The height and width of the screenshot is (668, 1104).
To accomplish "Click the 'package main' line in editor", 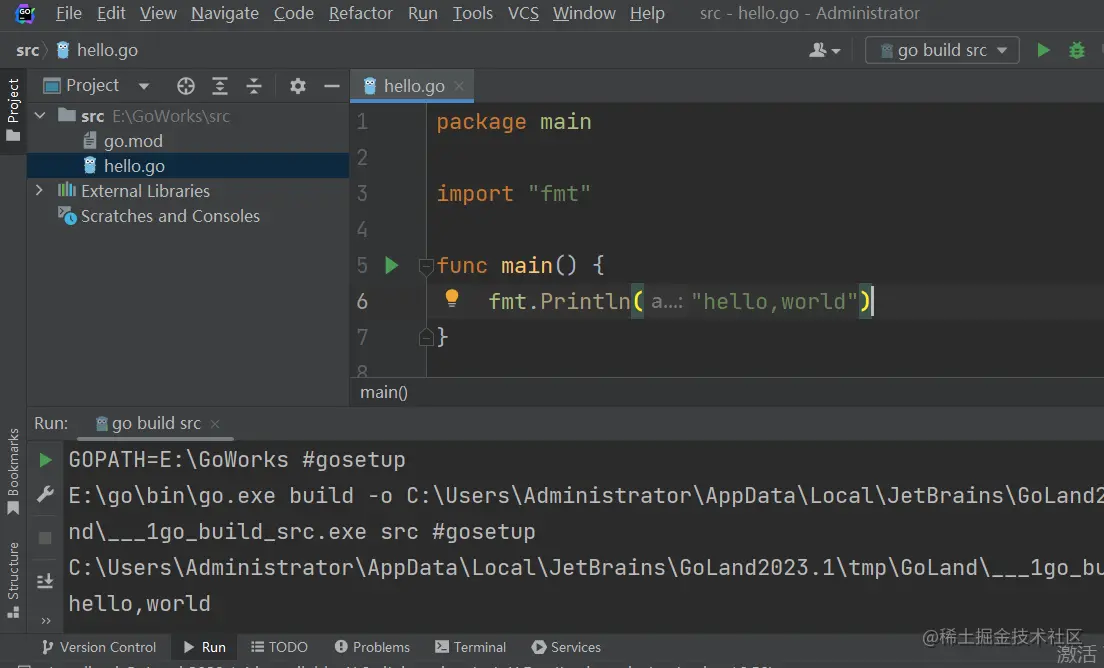I will (x=513, y=122).
